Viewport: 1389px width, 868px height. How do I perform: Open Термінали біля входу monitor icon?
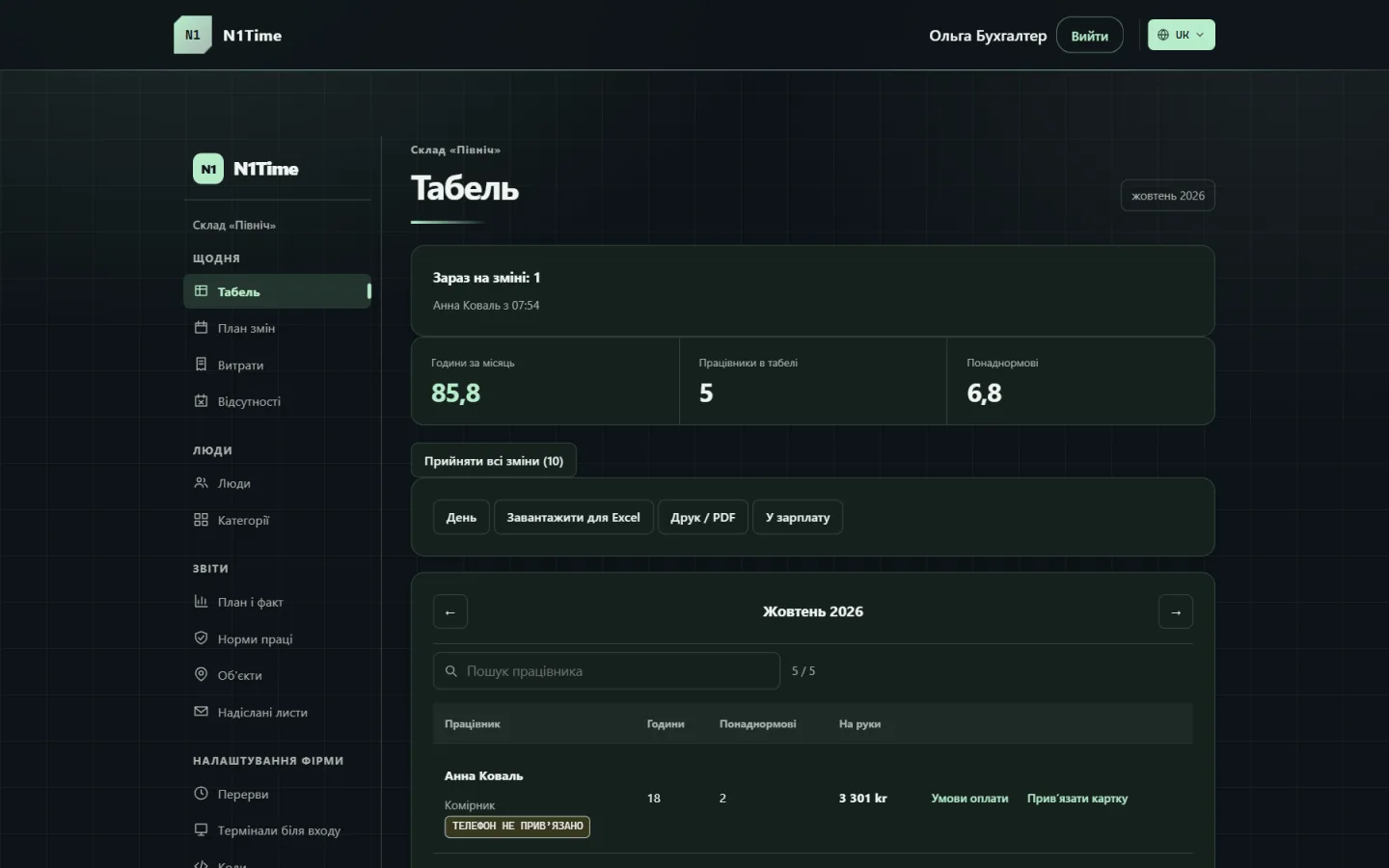pos(201,830)
